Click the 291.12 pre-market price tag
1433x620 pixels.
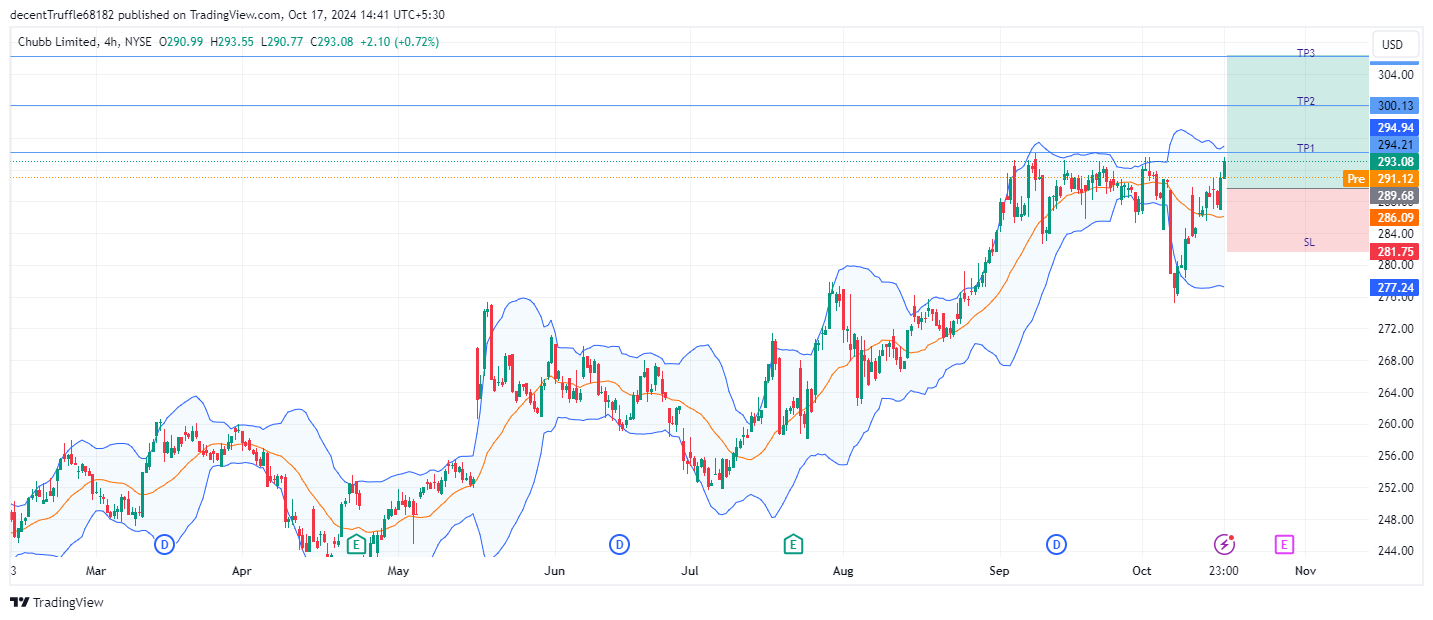click(1395, 179)
